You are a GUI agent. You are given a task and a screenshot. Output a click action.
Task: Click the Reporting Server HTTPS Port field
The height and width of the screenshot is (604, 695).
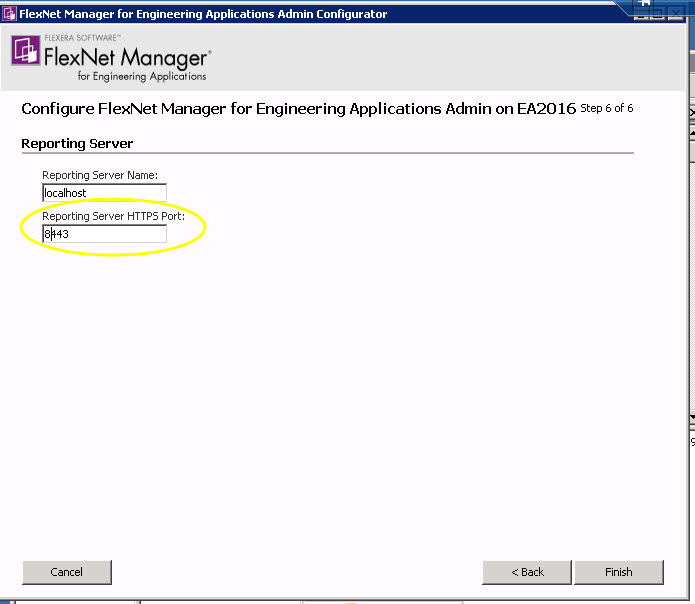(105, 234)
